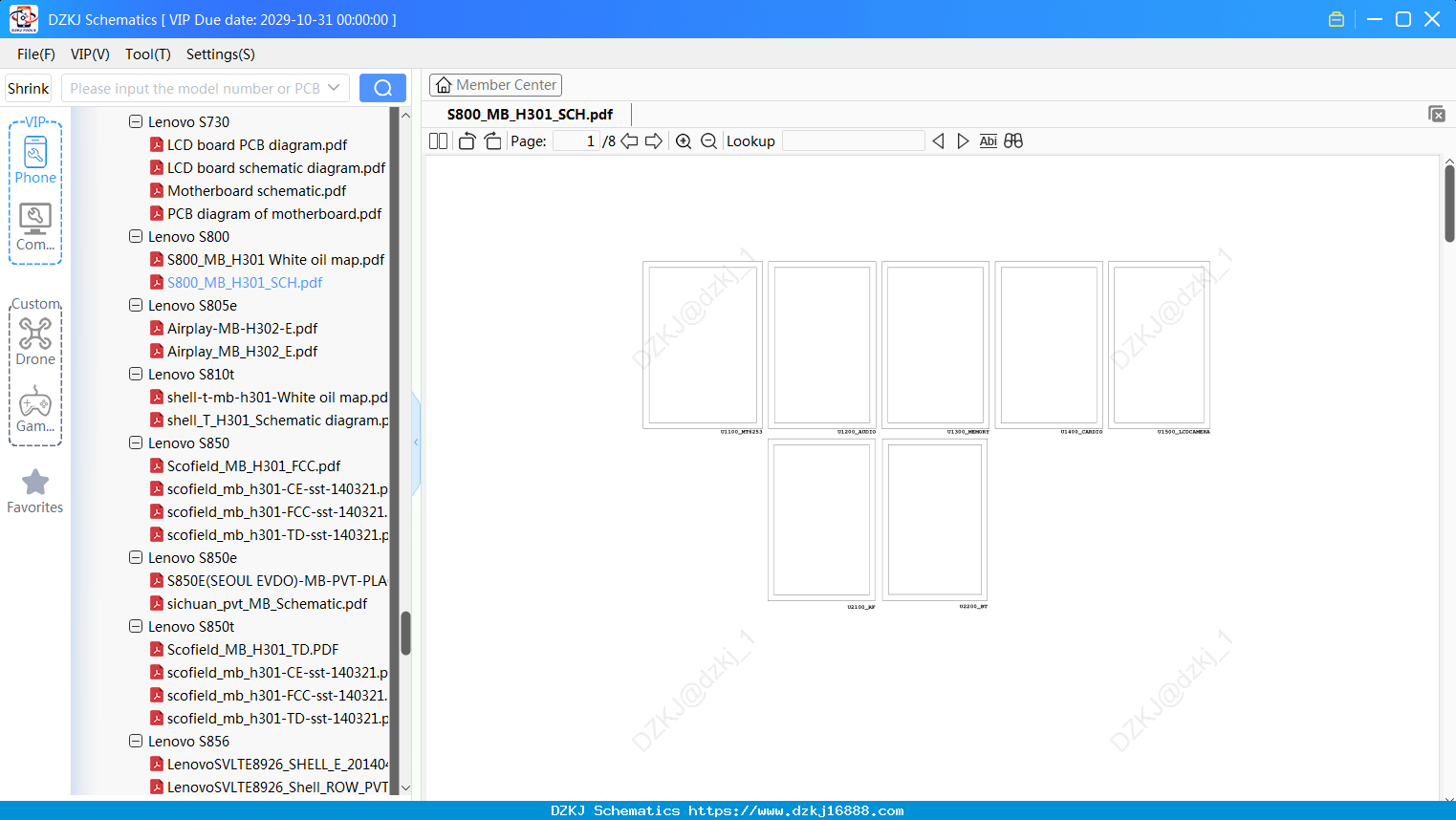The width and height of the screenshot is (1456, 820).
Task: Select the U1100_MT6253 page thumbnail
Action: coord(703,345)
